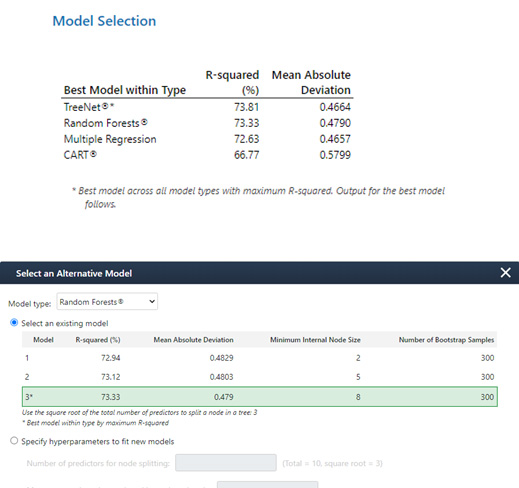This screenshot has width=519, height=488.
Task: Click the Total = 10, square root = 3 hint
Action: pyautogui.click(x=332, y=463)
